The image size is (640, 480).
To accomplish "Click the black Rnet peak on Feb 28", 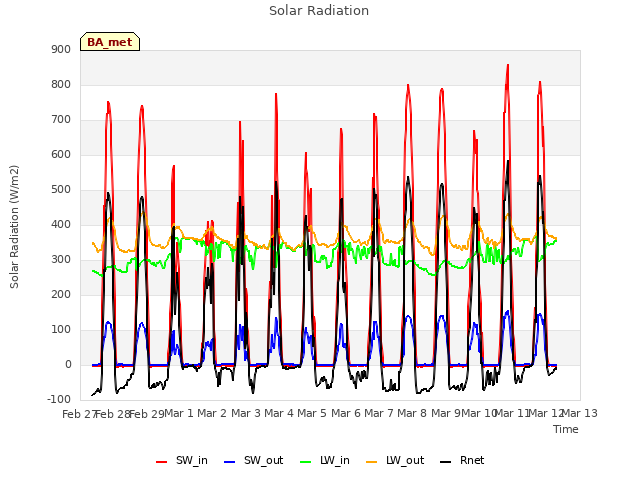I will [108, 193].
